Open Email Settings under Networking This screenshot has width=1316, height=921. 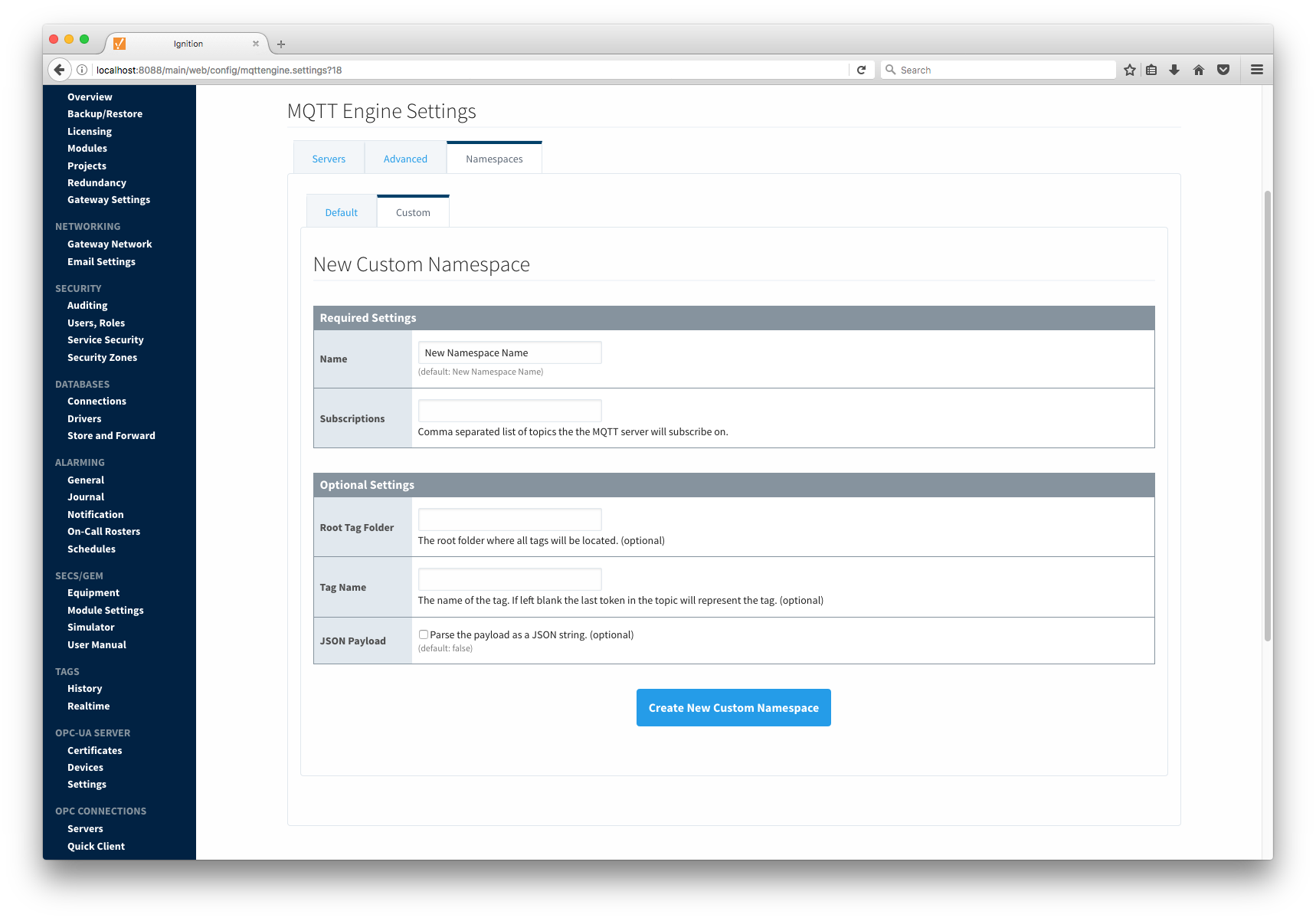pyautogui.click(x=101, y=262)
